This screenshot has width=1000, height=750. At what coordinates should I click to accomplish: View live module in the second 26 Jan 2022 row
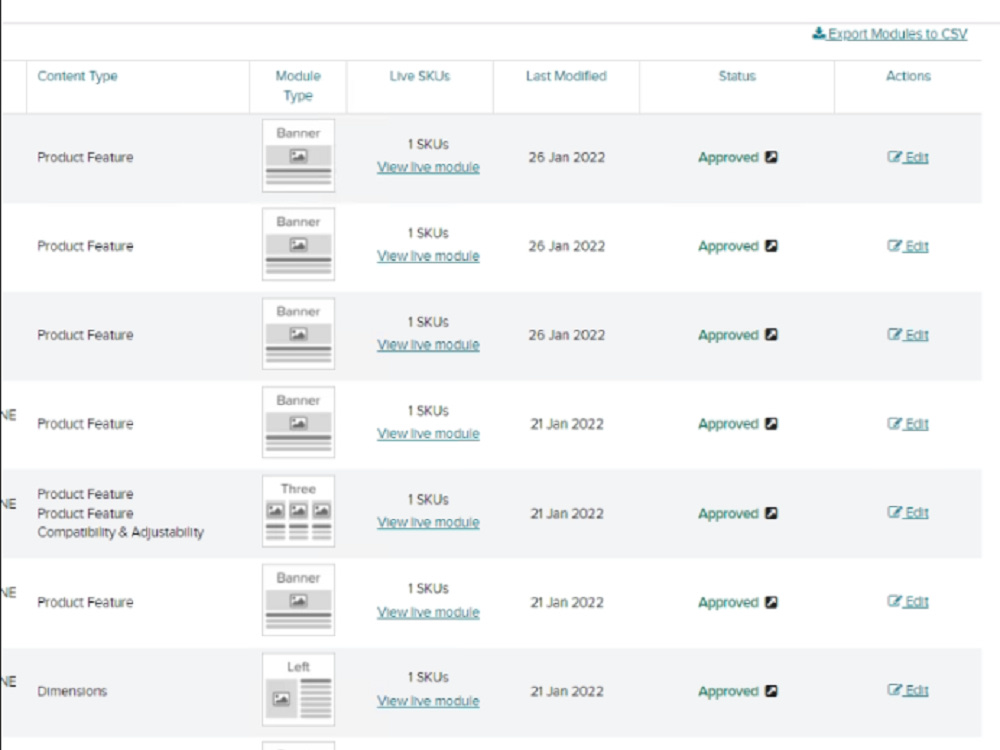pos(428,256)
